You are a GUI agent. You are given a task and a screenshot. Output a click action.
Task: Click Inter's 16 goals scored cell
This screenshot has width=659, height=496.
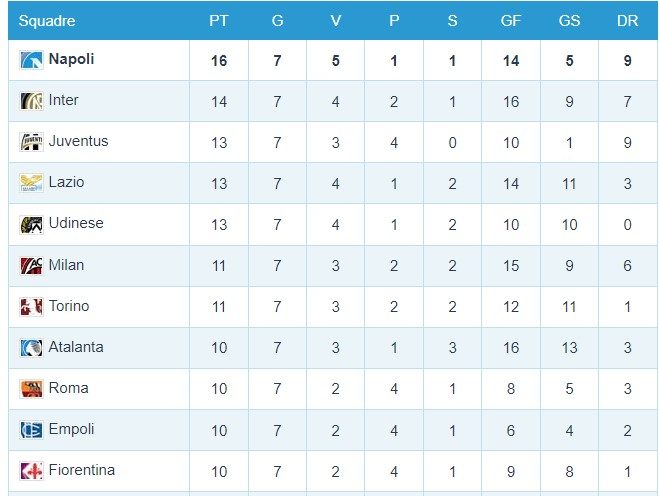tap(511, 101)
